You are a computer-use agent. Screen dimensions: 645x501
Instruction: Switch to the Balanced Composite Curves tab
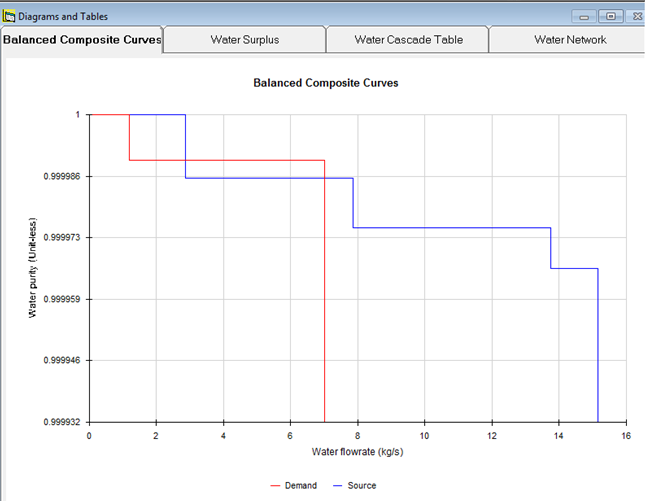coord(82,40)
